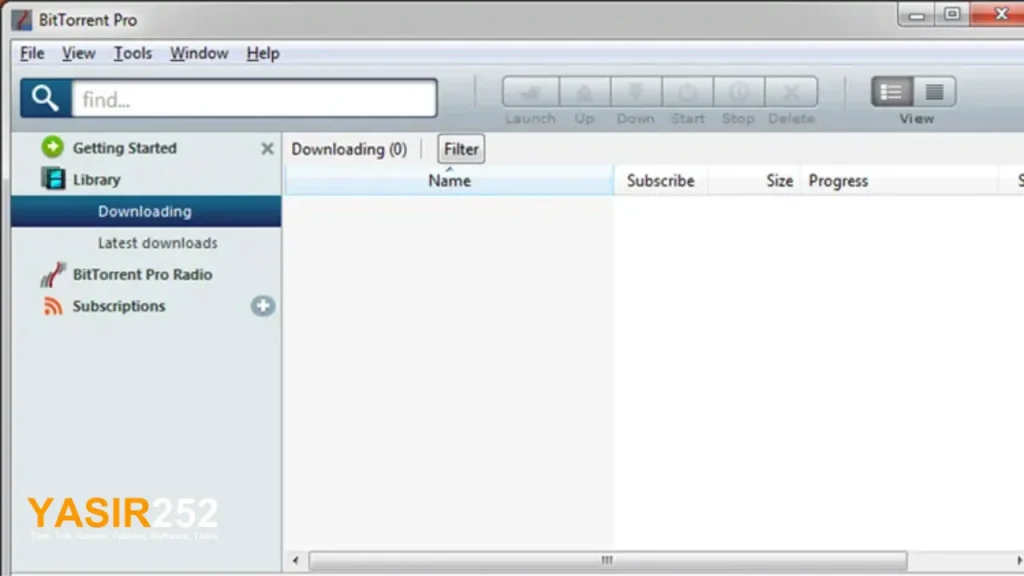Click the Subscriptions RSS feed icon
This screenshot has height=576, width=1024.
tap(53, 306)
